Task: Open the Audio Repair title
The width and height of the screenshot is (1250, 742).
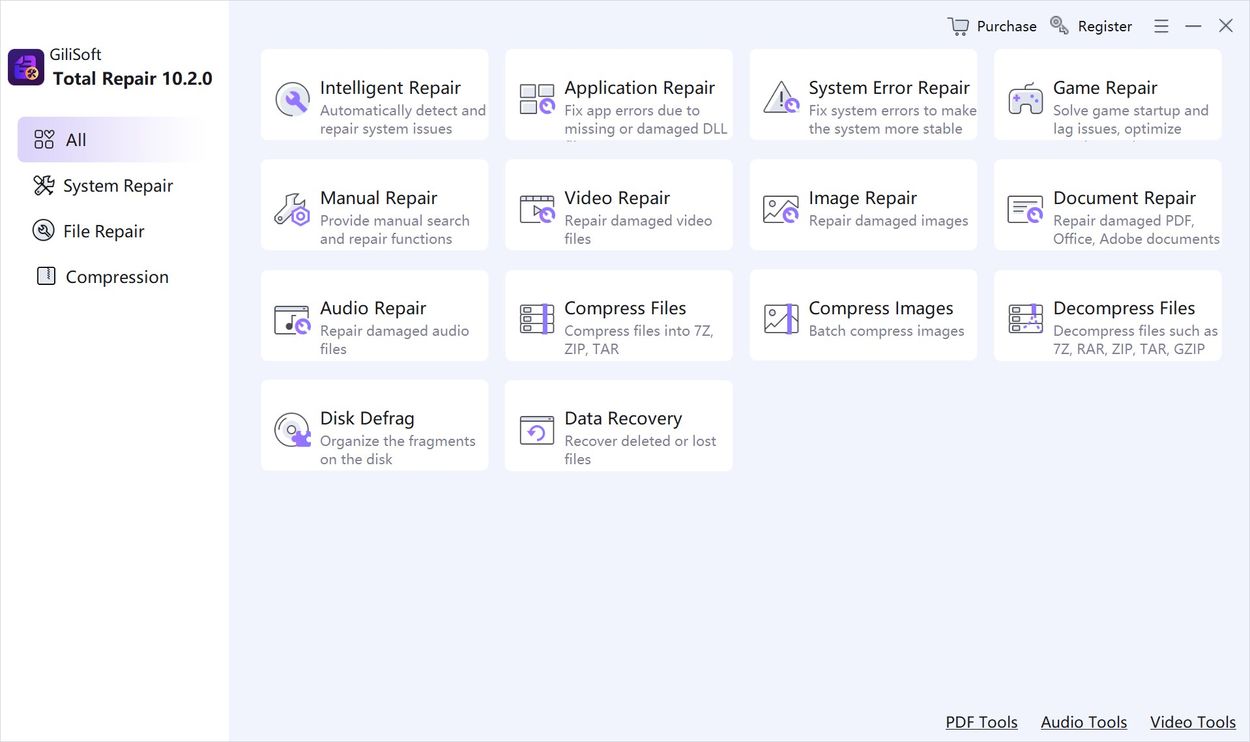Action: [373, 308]
